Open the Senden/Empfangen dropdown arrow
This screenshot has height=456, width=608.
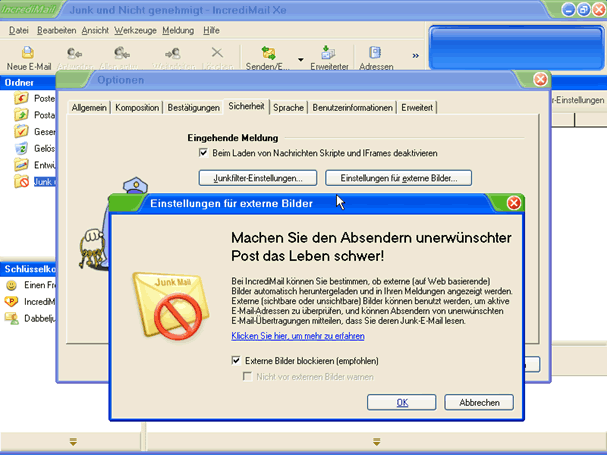301,59
